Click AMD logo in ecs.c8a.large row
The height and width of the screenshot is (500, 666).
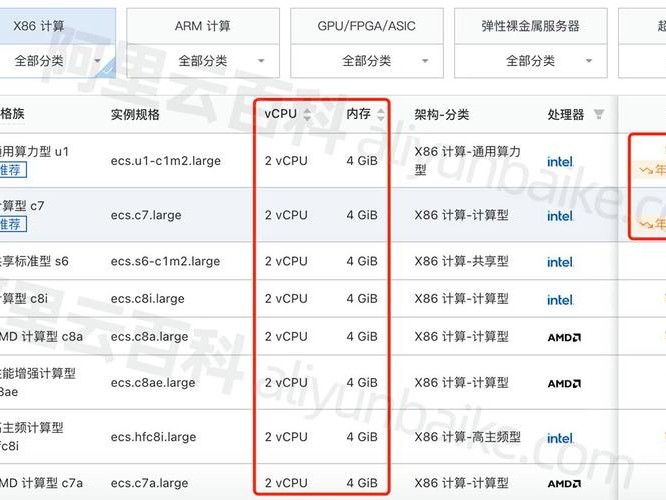pyautogui.click(x=564, y=337)
